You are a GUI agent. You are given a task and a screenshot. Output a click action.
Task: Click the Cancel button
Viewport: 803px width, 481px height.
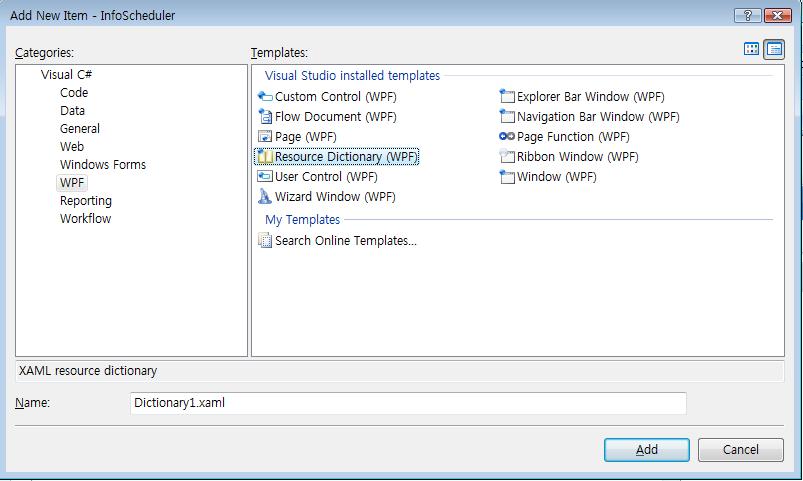pos(741,450)
